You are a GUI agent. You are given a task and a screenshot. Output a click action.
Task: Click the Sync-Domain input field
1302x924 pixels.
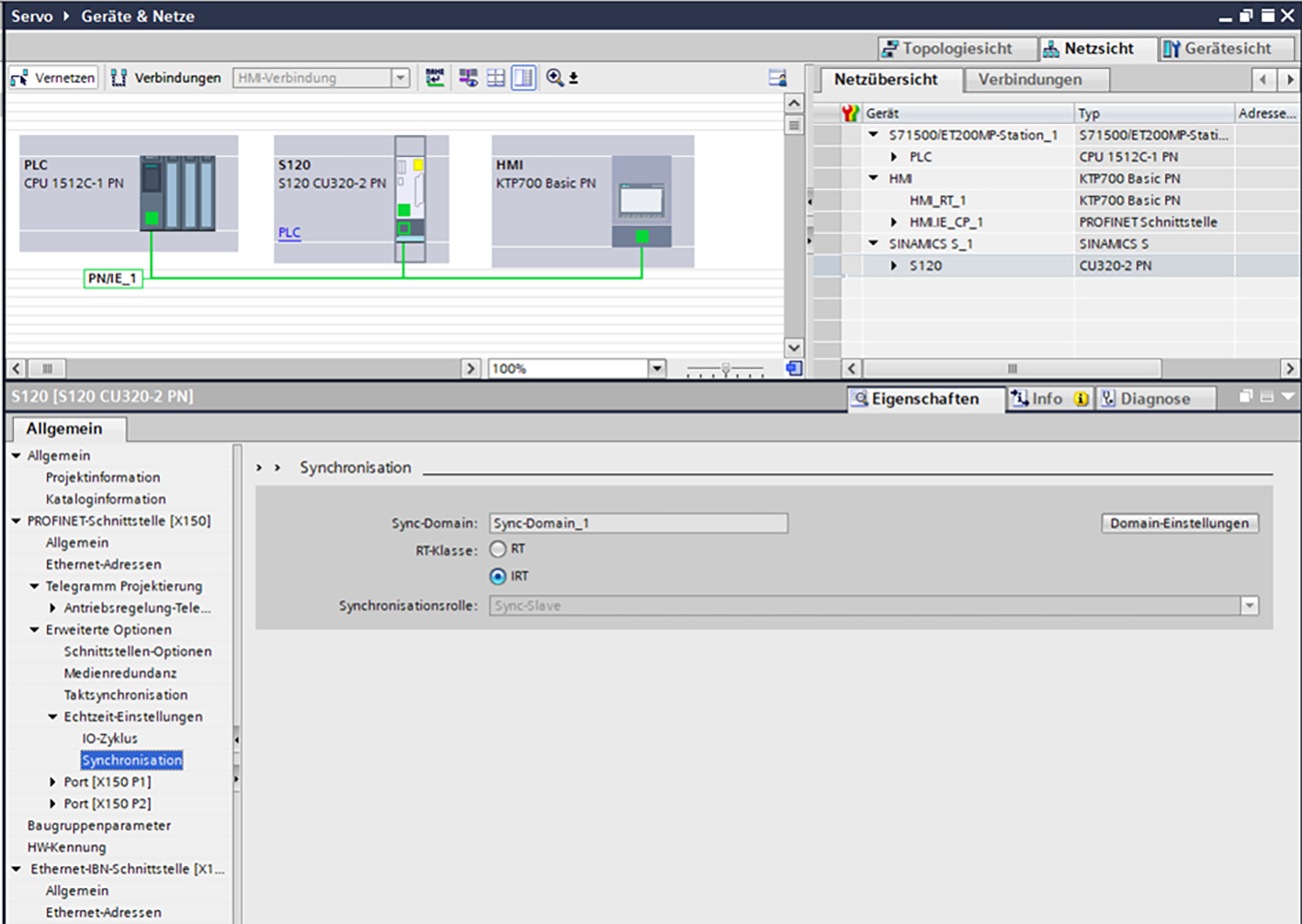(x=639, y=524)
